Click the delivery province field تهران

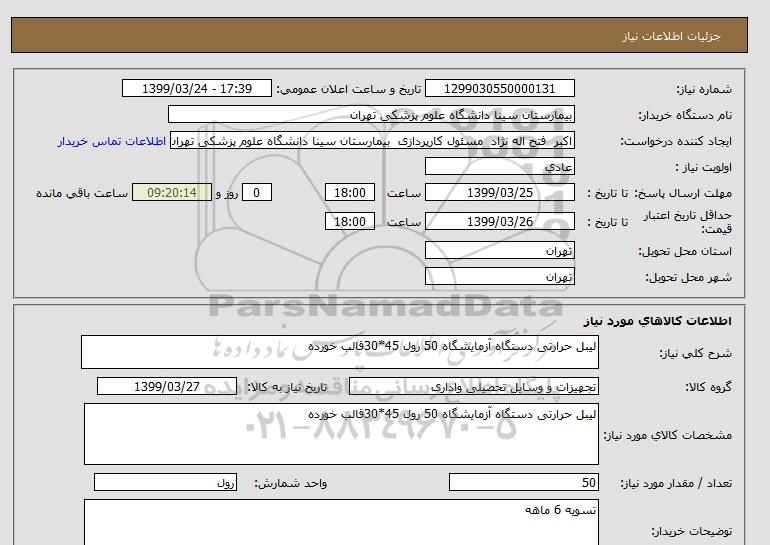(x=499, y=250)
